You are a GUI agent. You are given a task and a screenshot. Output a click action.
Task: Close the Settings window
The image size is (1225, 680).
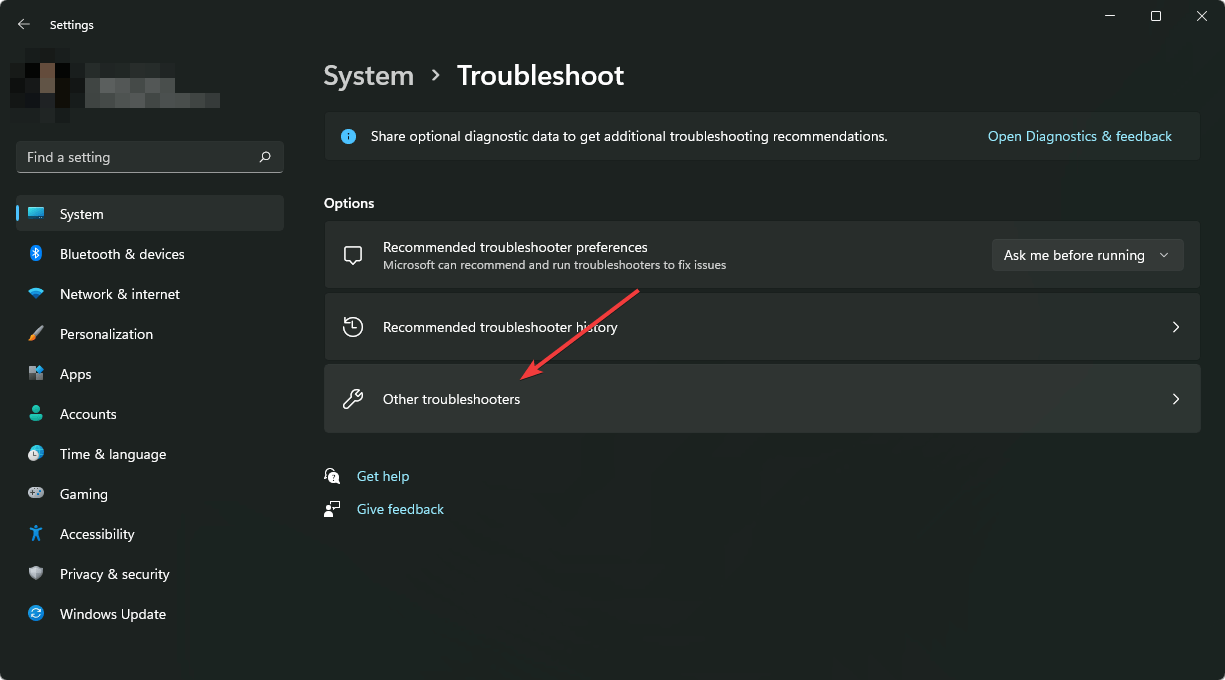[x=1202, y=16]
